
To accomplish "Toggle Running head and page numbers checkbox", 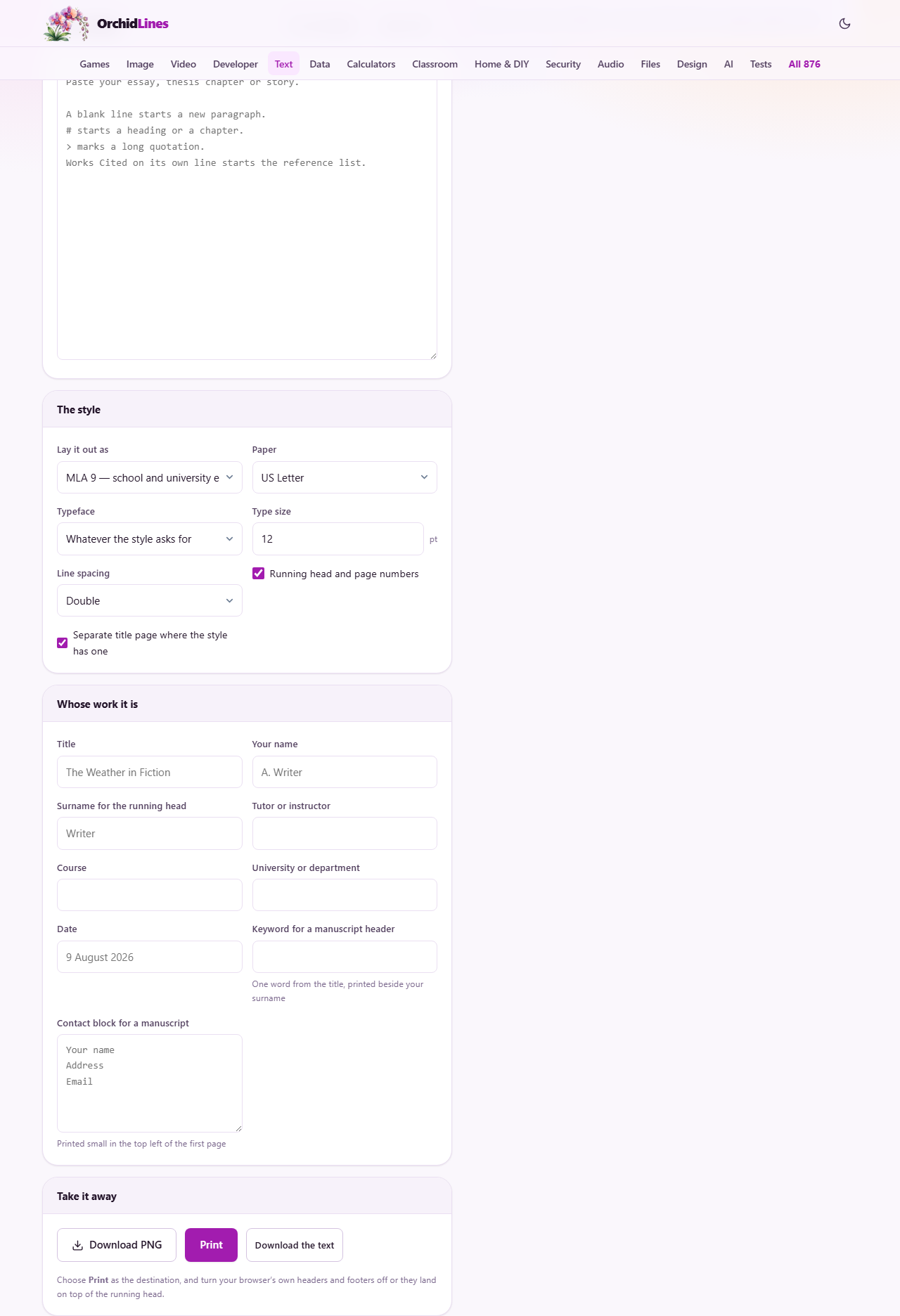I will click(x=258, y=574).
